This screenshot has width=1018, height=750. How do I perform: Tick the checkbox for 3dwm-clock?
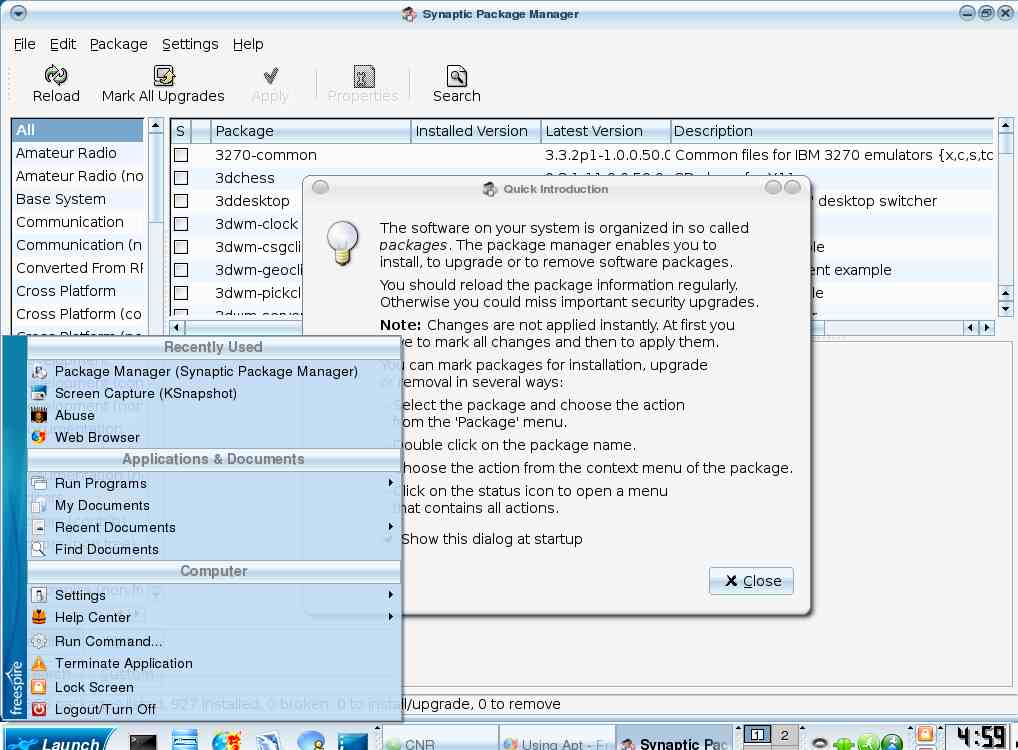tap(181, 224)
